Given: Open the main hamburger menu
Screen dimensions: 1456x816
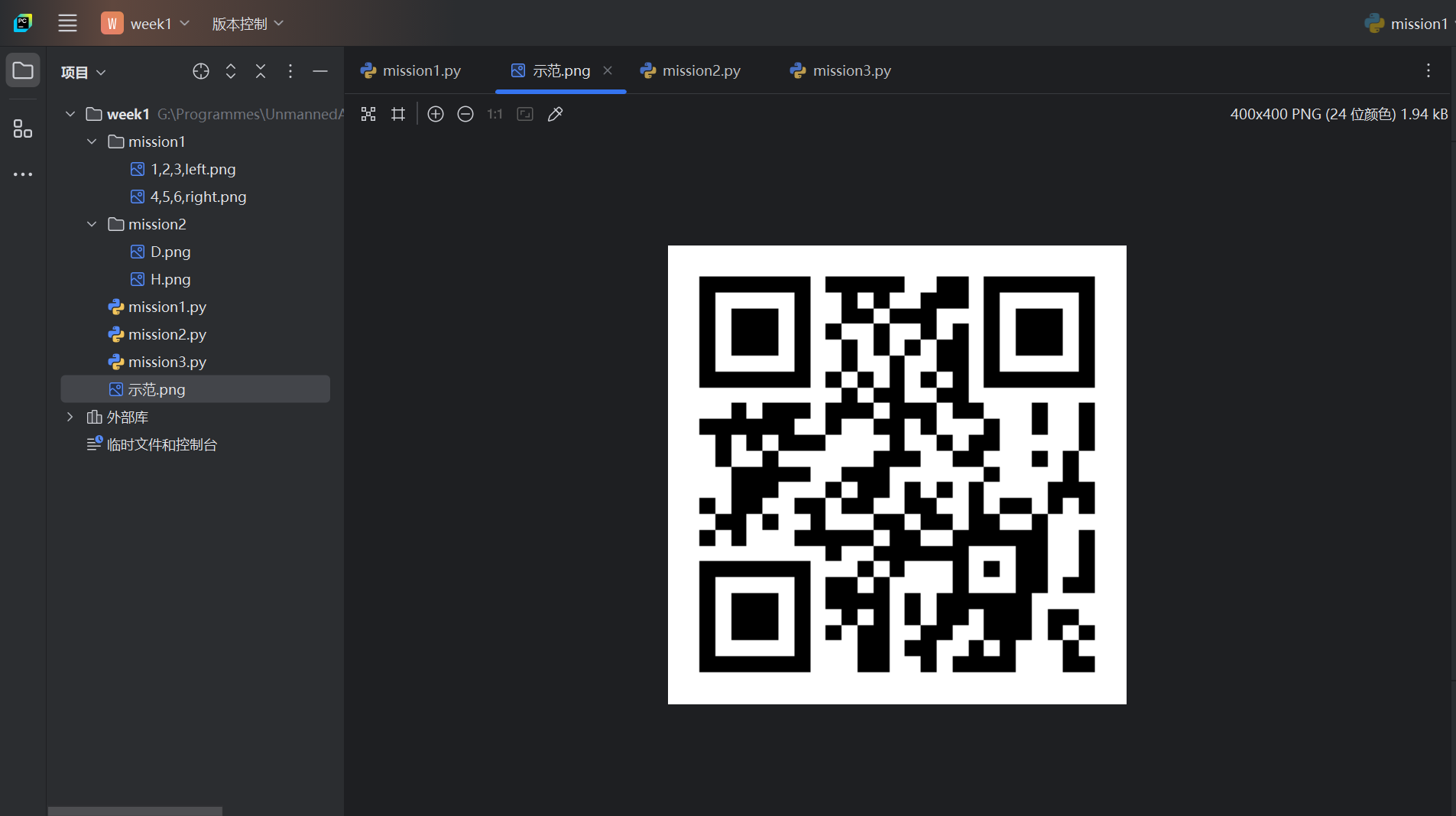Looking at the screenshot, I should click(67, 24).
